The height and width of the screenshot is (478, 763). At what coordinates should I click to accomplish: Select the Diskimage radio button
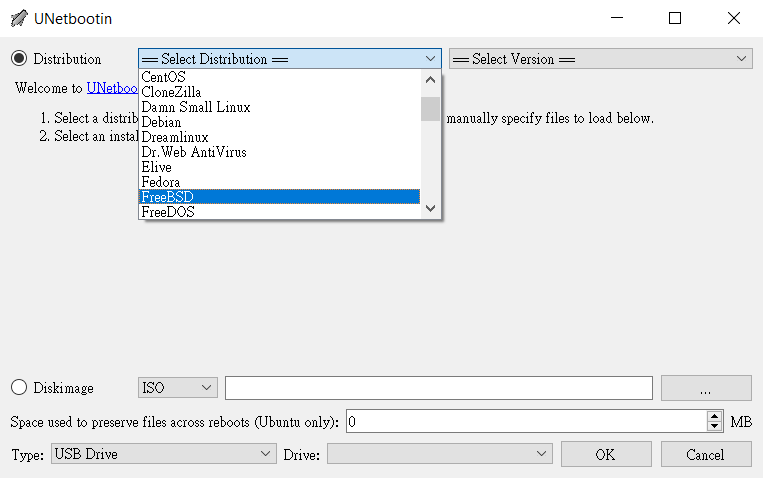pyautogui.click(x=19, y=387)
